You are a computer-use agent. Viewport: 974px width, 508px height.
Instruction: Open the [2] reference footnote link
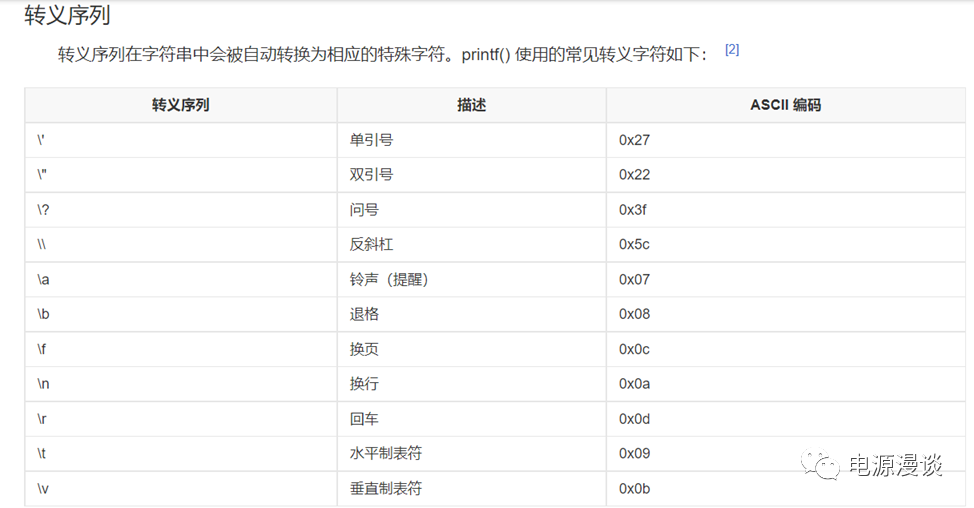point(732,49)
